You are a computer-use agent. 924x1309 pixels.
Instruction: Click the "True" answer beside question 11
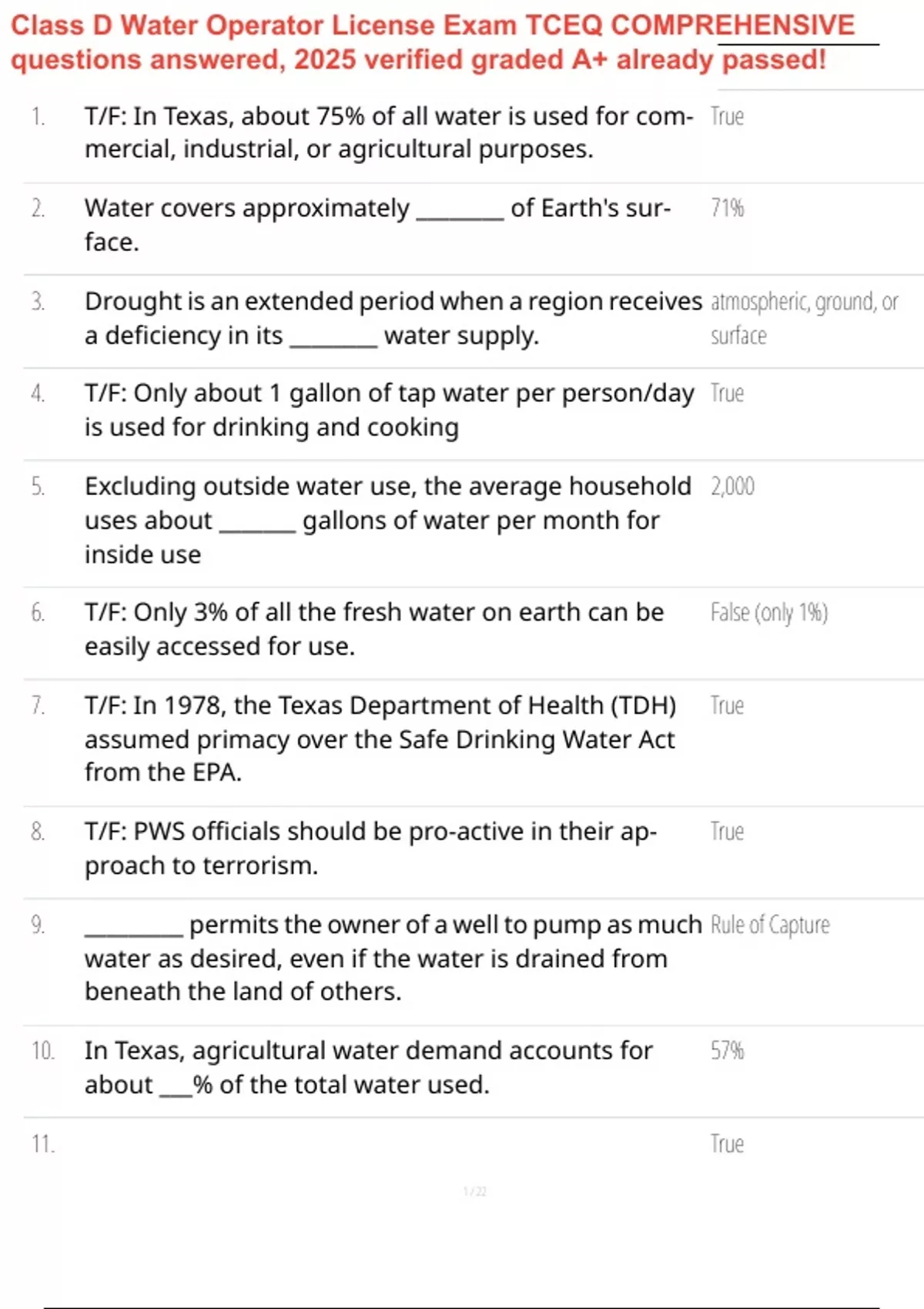[727, 1144]
